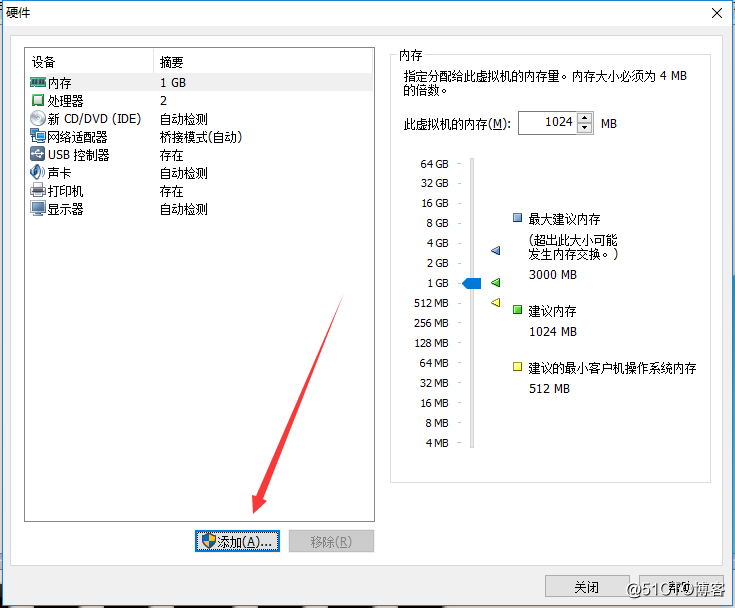The width and height of the screenshot is (735, 608).
Task: Click the 关闭 button
Action: click(586, 586)
